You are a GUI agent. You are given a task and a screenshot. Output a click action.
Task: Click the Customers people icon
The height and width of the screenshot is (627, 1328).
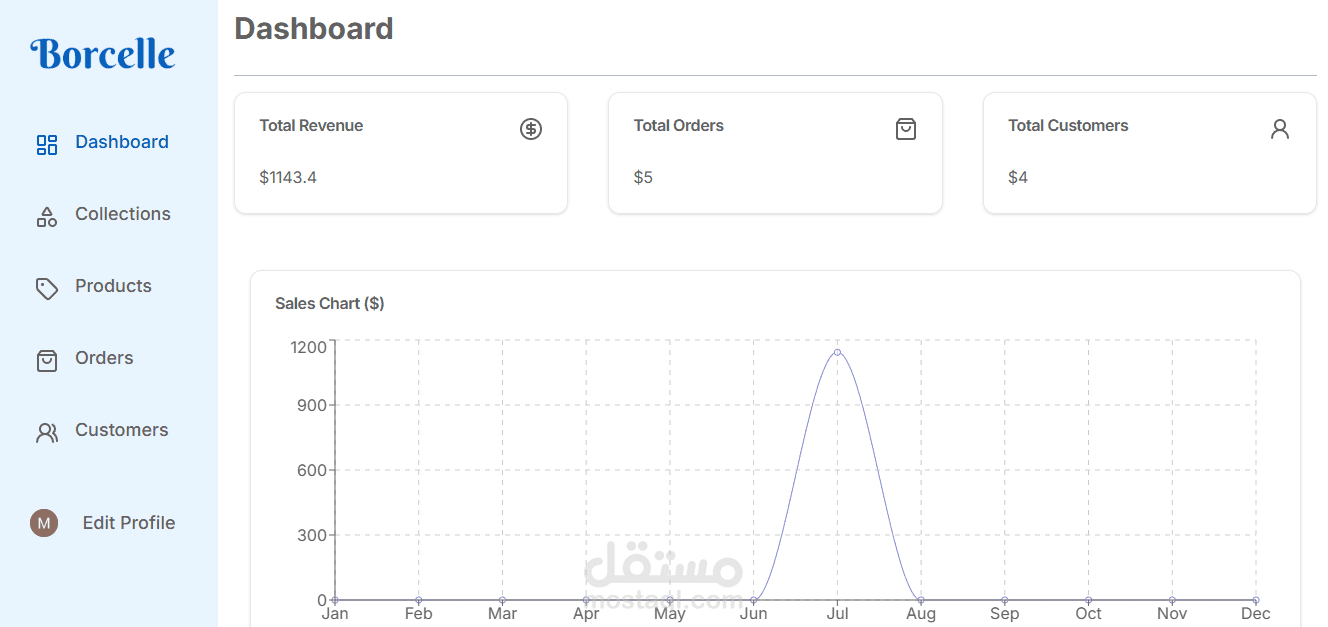[x=47, y=433]
